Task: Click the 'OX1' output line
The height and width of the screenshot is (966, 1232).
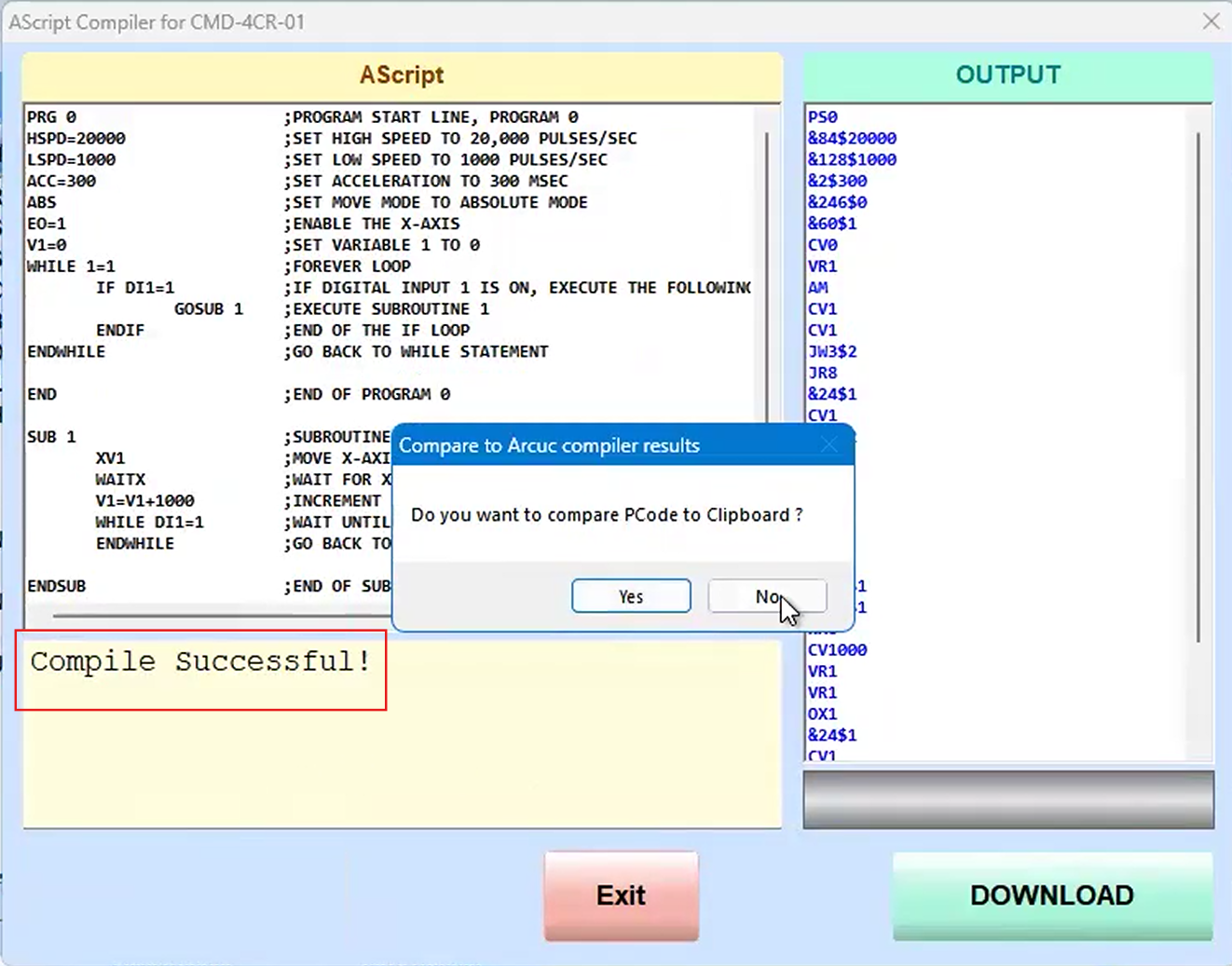Action: [823, 714]
